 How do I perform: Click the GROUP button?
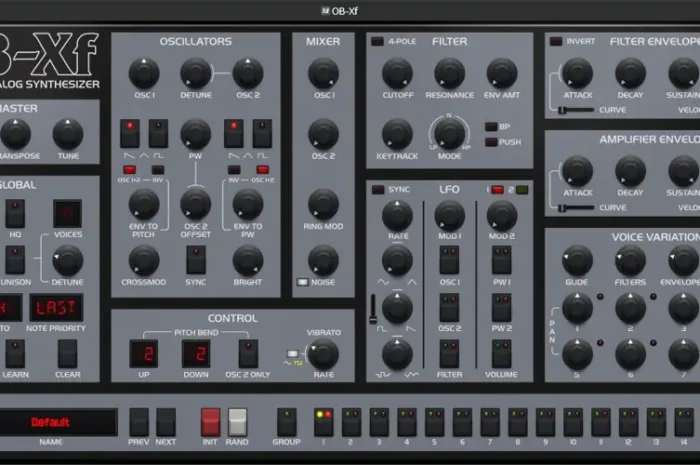pyautogui.click(x=287, y=422)
